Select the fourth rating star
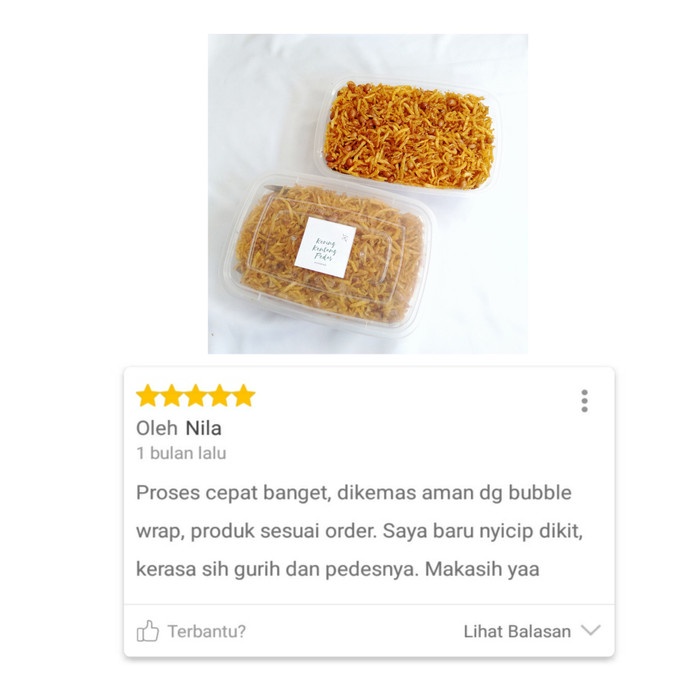Image resolution: width=700 pixels, height=700 pixels. pos(220,396)
